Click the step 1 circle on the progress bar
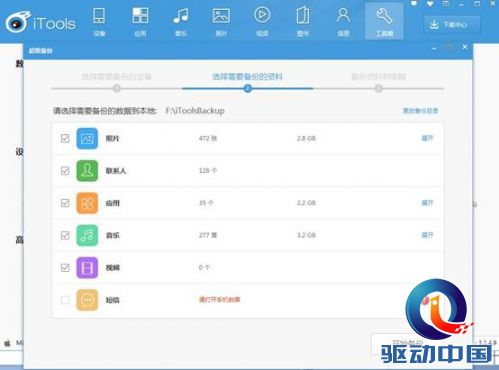This screenshot has height=370, width=499. 117,89
